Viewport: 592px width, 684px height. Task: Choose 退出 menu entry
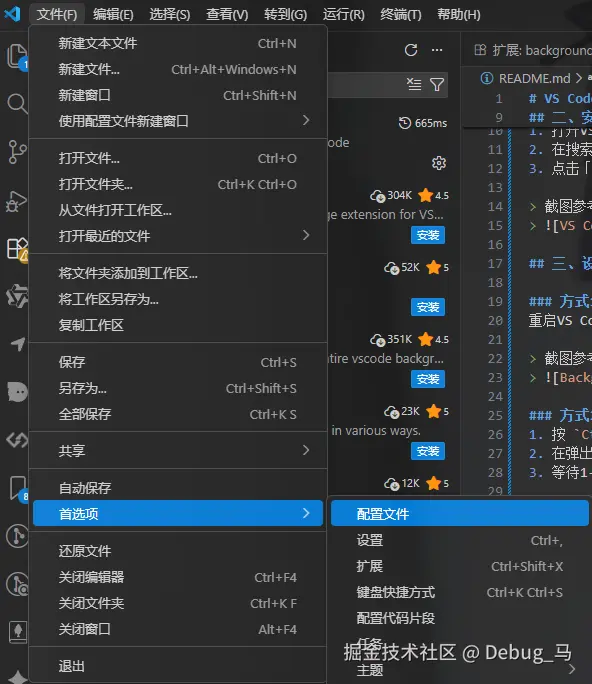178,666
